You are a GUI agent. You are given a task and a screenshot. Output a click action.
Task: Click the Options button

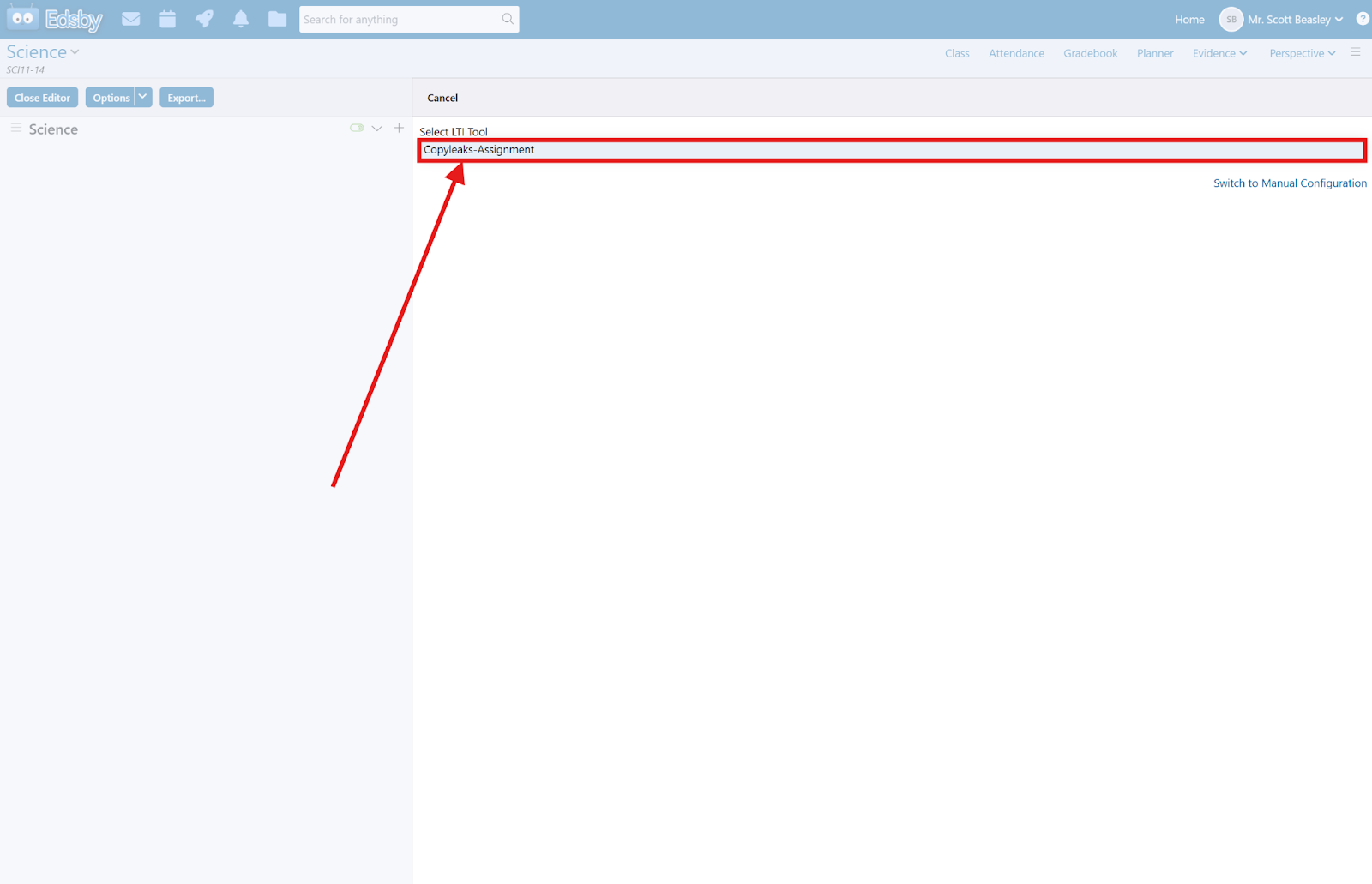(111, 97)
